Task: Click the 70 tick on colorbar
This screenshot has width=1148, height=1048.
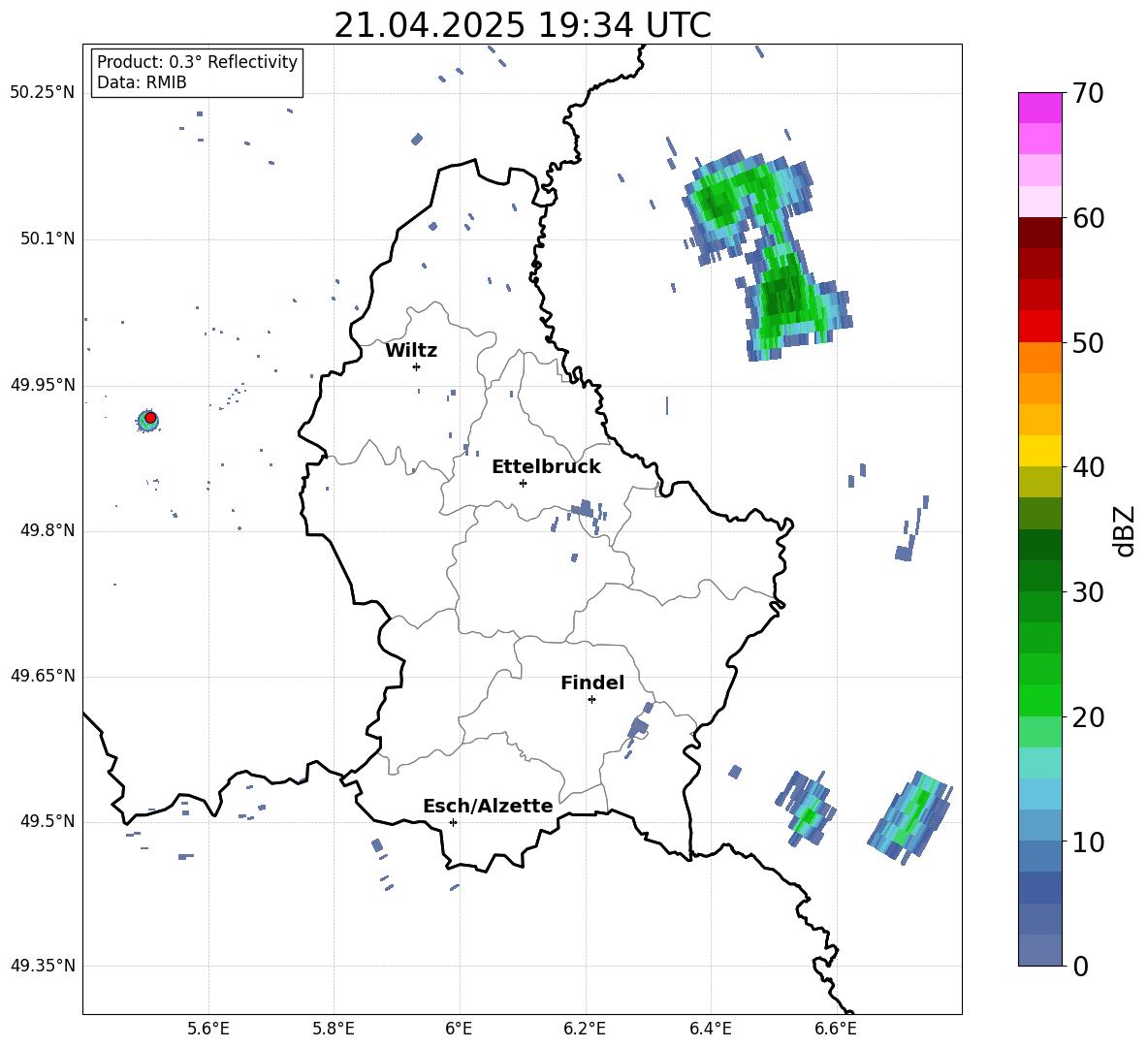Action: click(1088, 93)
